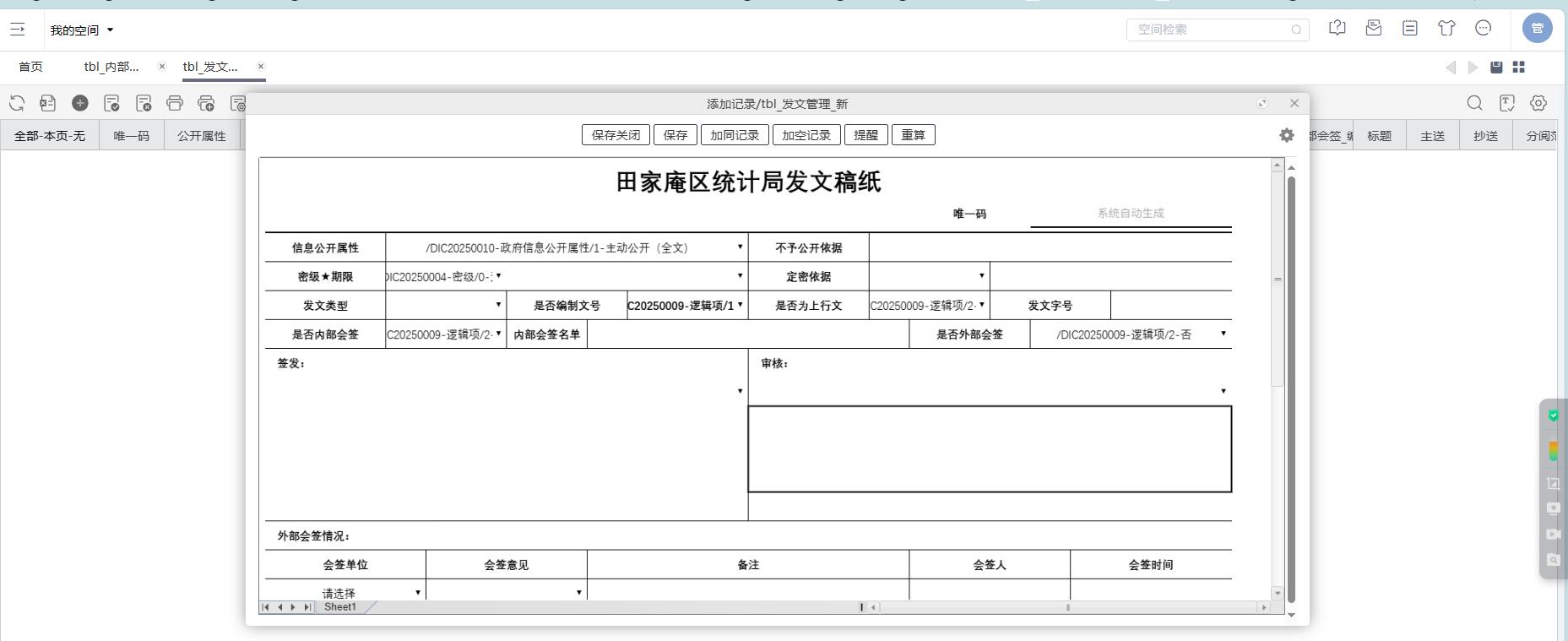1568x641 pixels.
Task: Open the 我的空间 dropdown menu
Action: pyautogui.click(x=81, y=30)
